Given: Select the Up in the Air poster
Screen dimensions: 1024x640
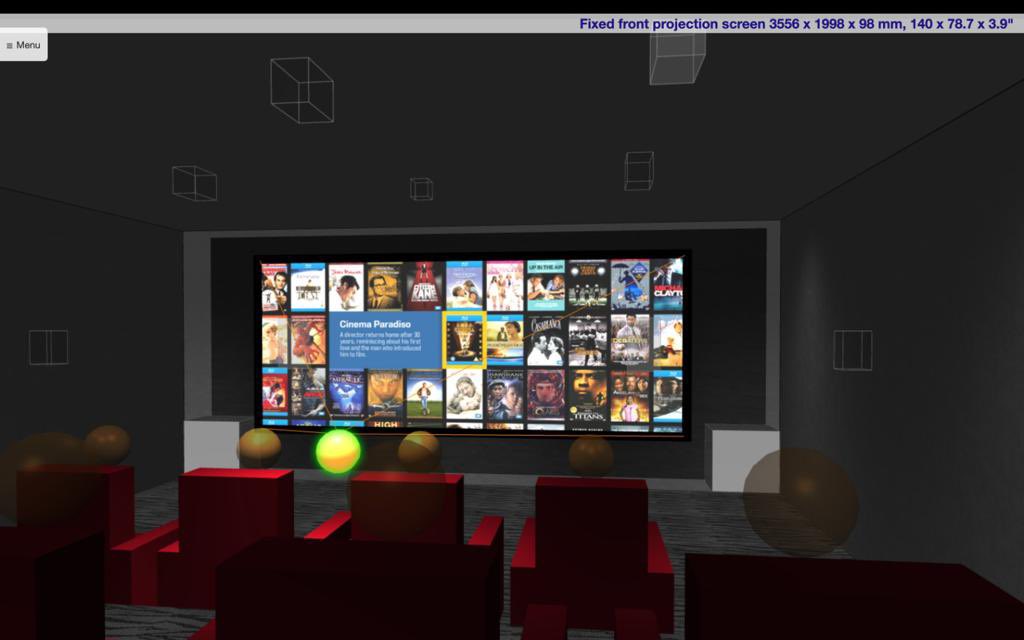Looking at the screenshot, I should tap(545, 285).
